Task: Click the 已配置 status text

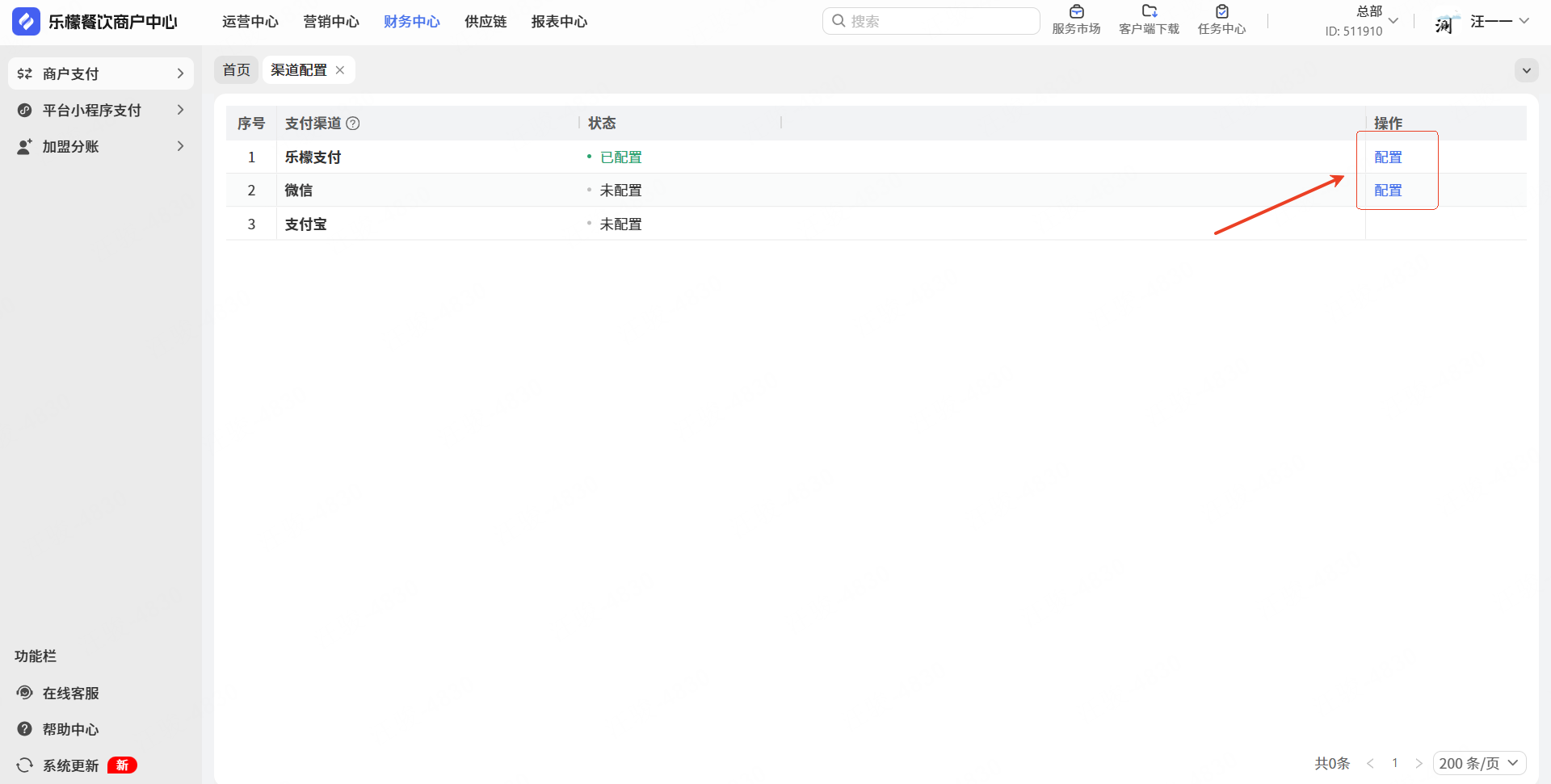Action: (620, 157)
